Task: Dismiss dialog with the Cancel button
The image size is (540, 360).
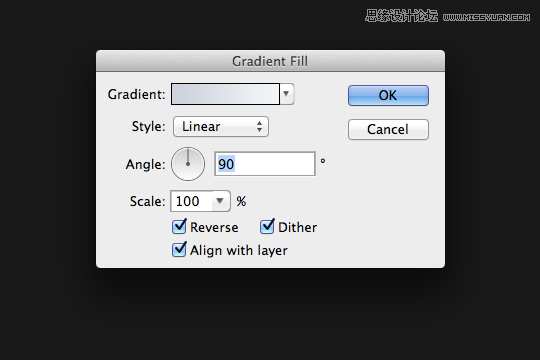Action: (x=388, y=130)
